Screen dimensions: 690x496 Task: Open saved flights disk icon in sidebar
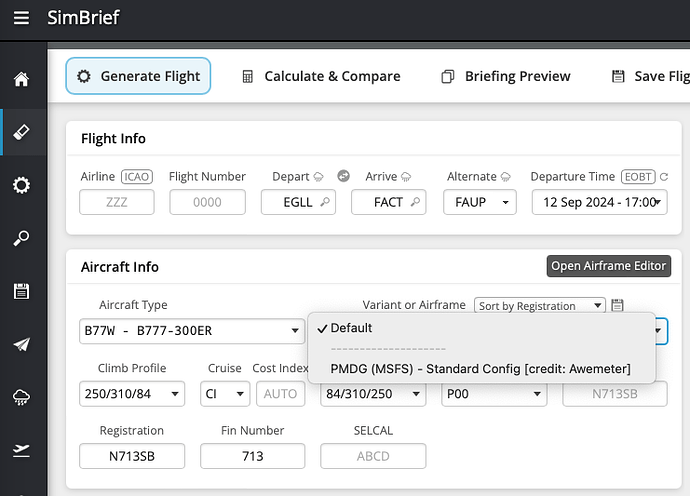coord(21,291)
